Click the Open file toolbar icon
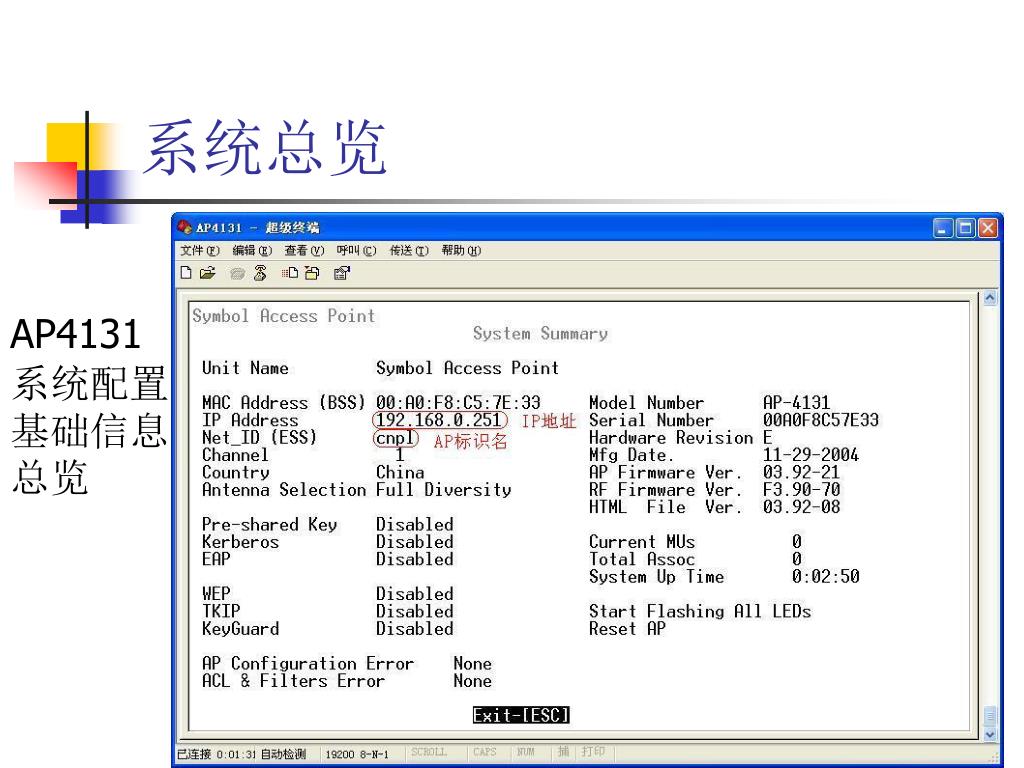This screenshot has width=1024, height=768. [x=208, y=273]
